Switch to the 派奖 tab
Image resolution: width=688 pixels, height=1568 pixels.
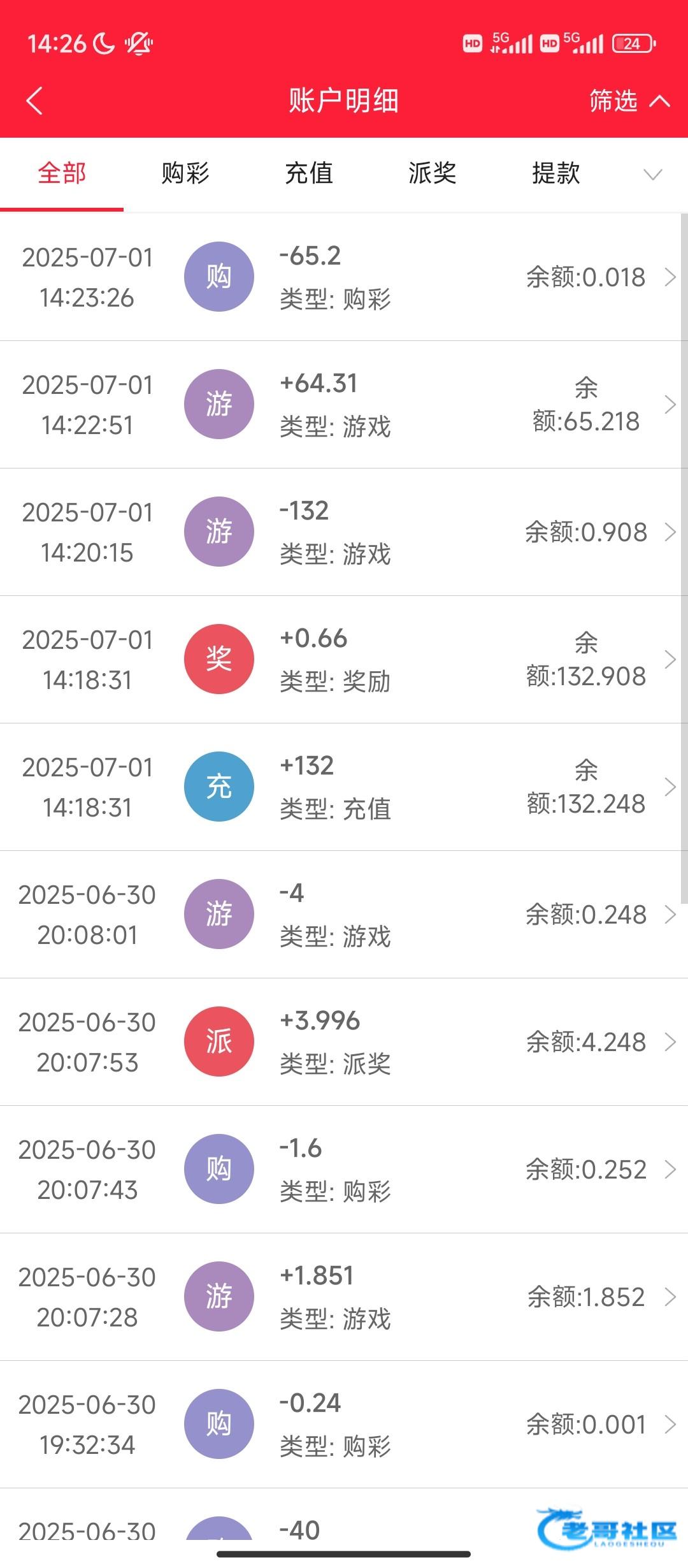point(433,173)
